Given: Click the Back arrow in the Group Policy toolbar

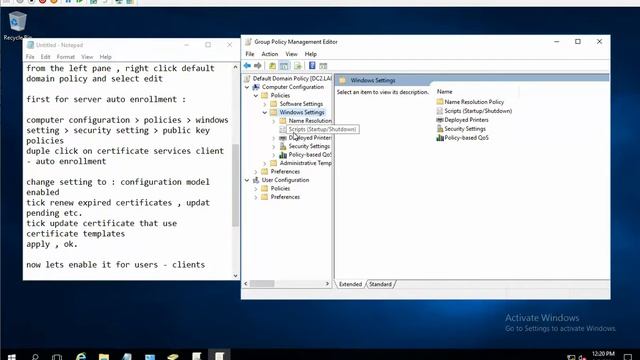Looking at the screenshot, I should [x=247, y=66].
